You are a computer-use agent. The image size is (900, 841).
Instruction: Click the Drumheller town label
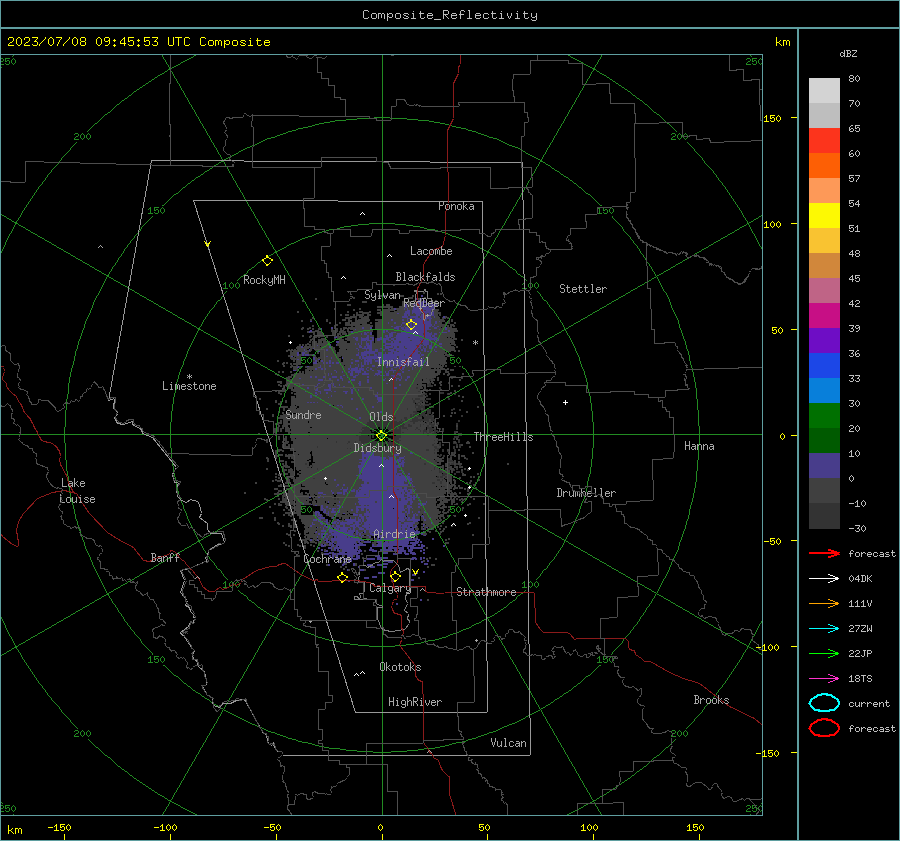point(586,493)
